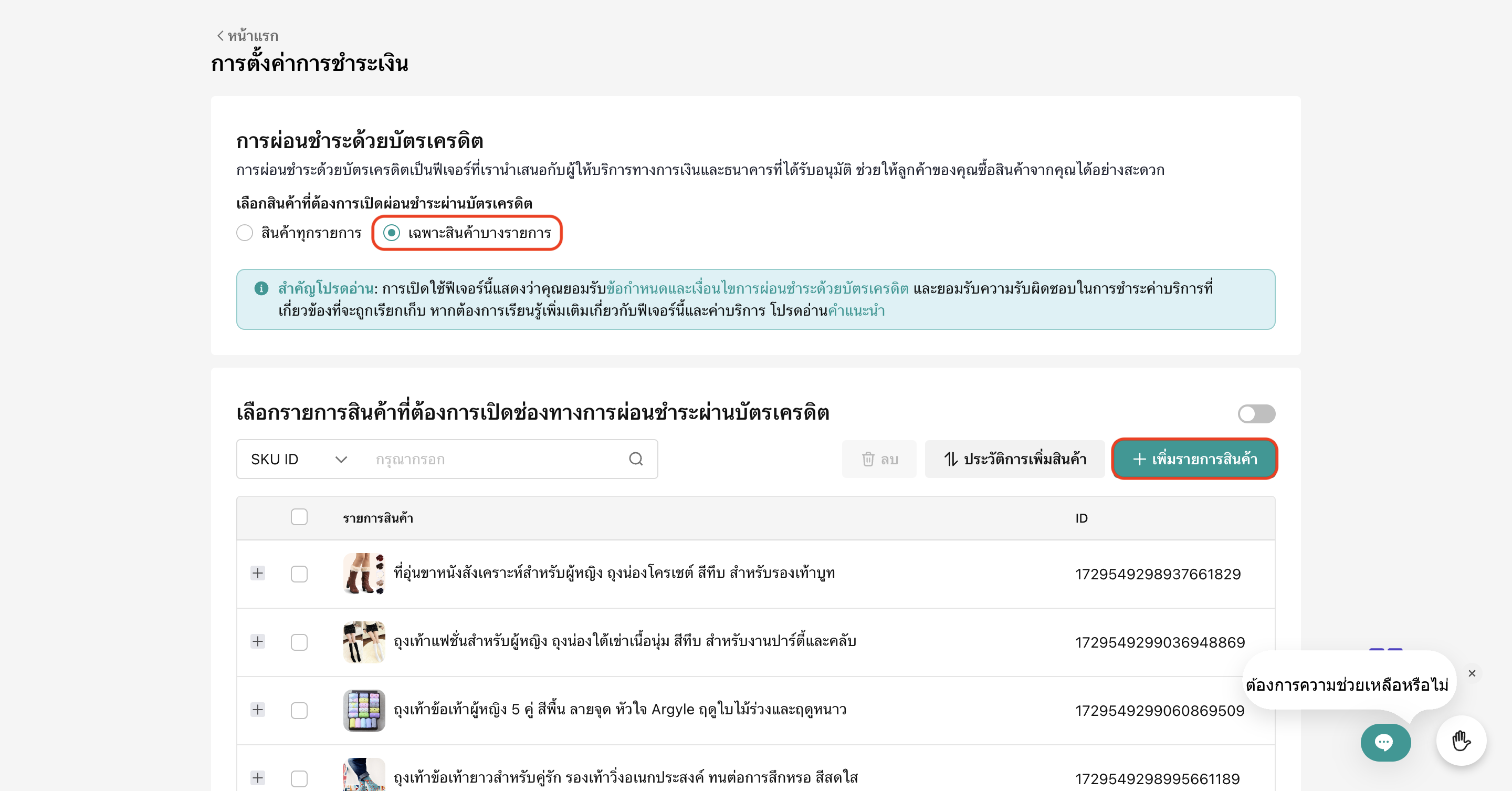
Task: Close the help prompt popup
Action: coord(1472,673)
